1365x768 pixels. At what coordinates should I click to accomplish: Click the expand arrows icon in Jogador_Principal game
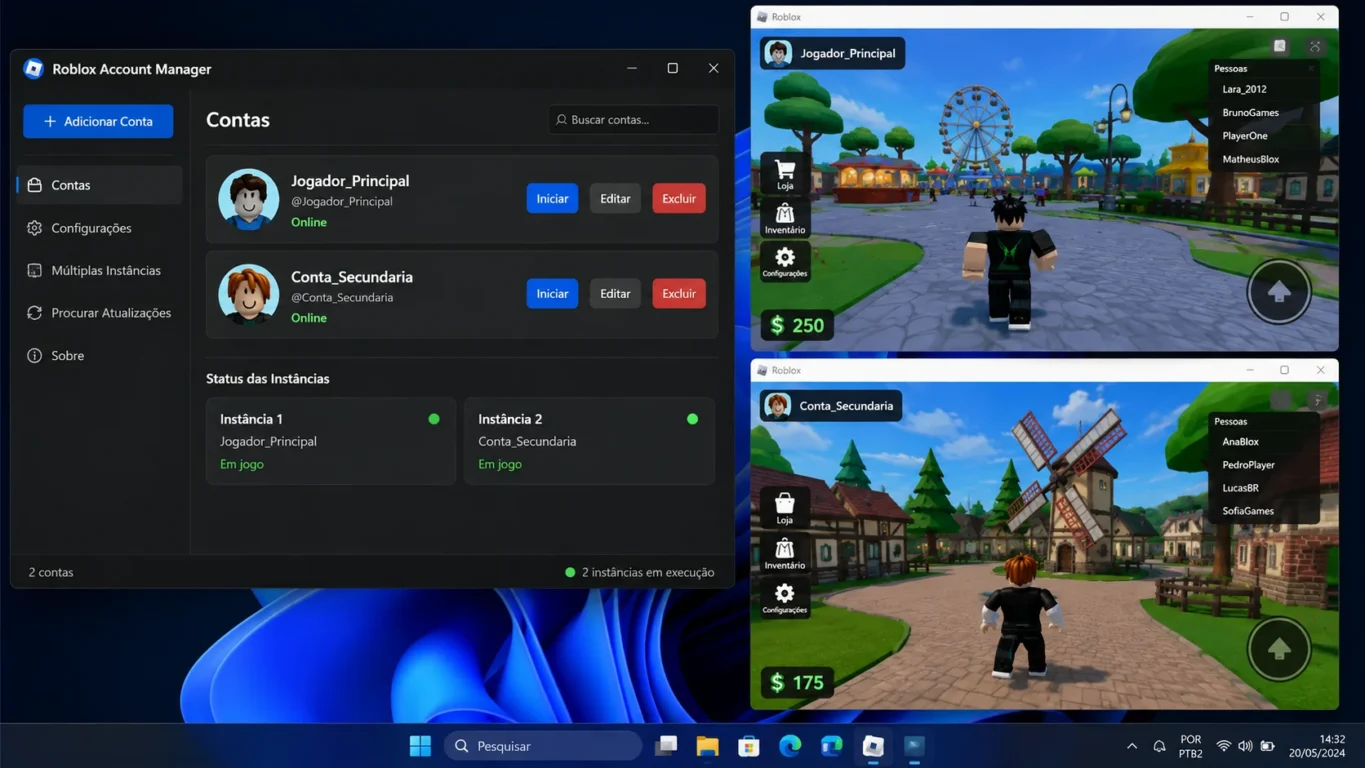pyautogui.click(x=1315, y=46)
